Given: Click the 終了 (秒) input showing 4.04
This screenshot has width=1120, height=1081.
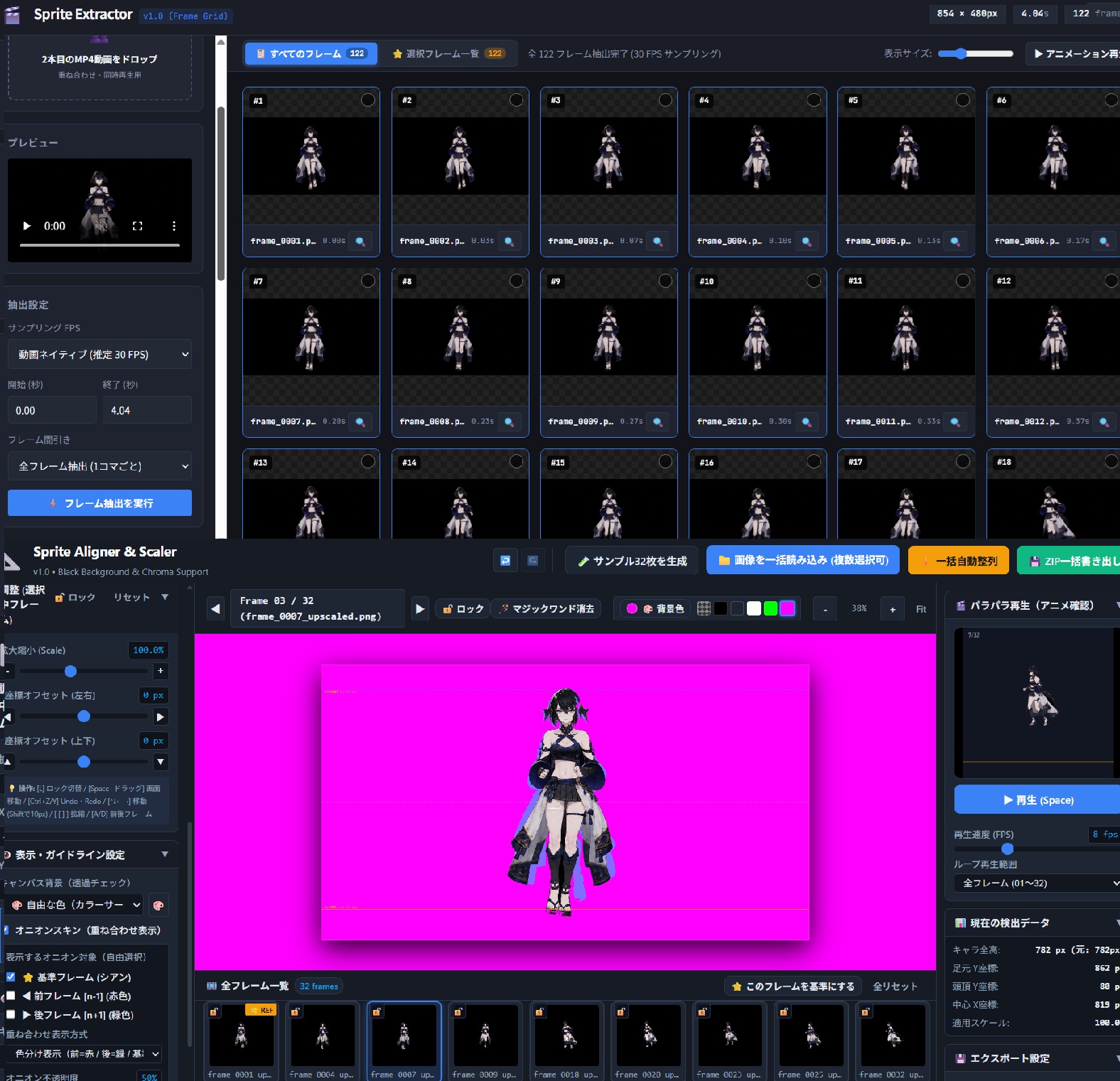Looking at the screenshot, I should (x=147, y=410).
